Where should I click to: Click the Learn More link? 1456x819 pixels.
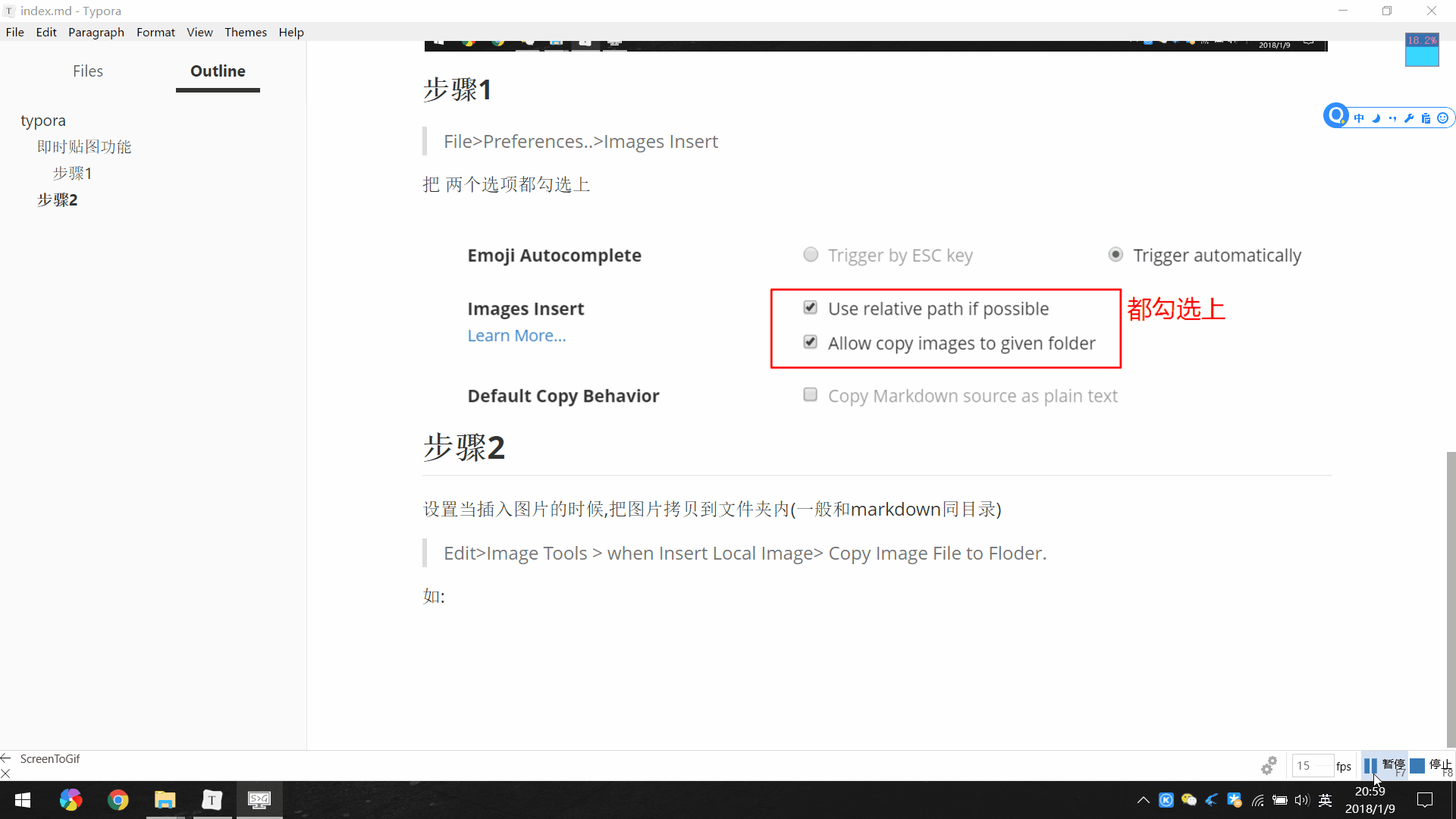tap(516, 335)
